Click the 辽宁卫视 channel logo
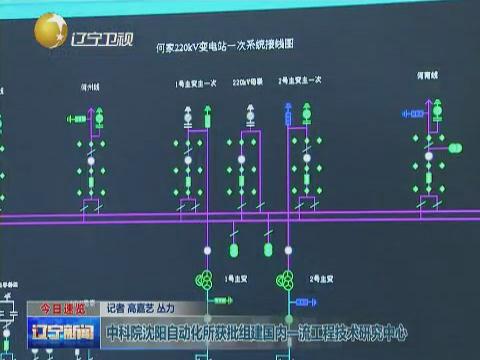The width and height of the screenshot is (480, 360). 84,32
